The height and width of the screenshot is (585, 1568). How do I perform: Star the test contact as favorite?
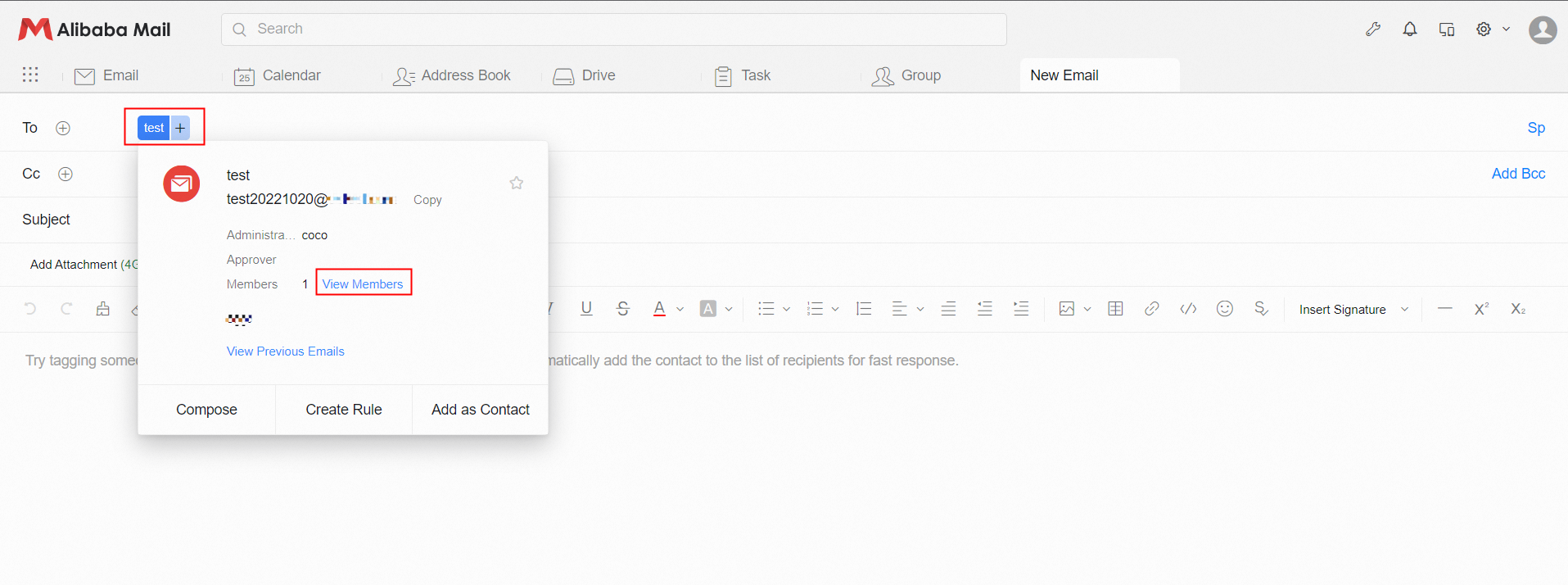(x=517, y=183)
